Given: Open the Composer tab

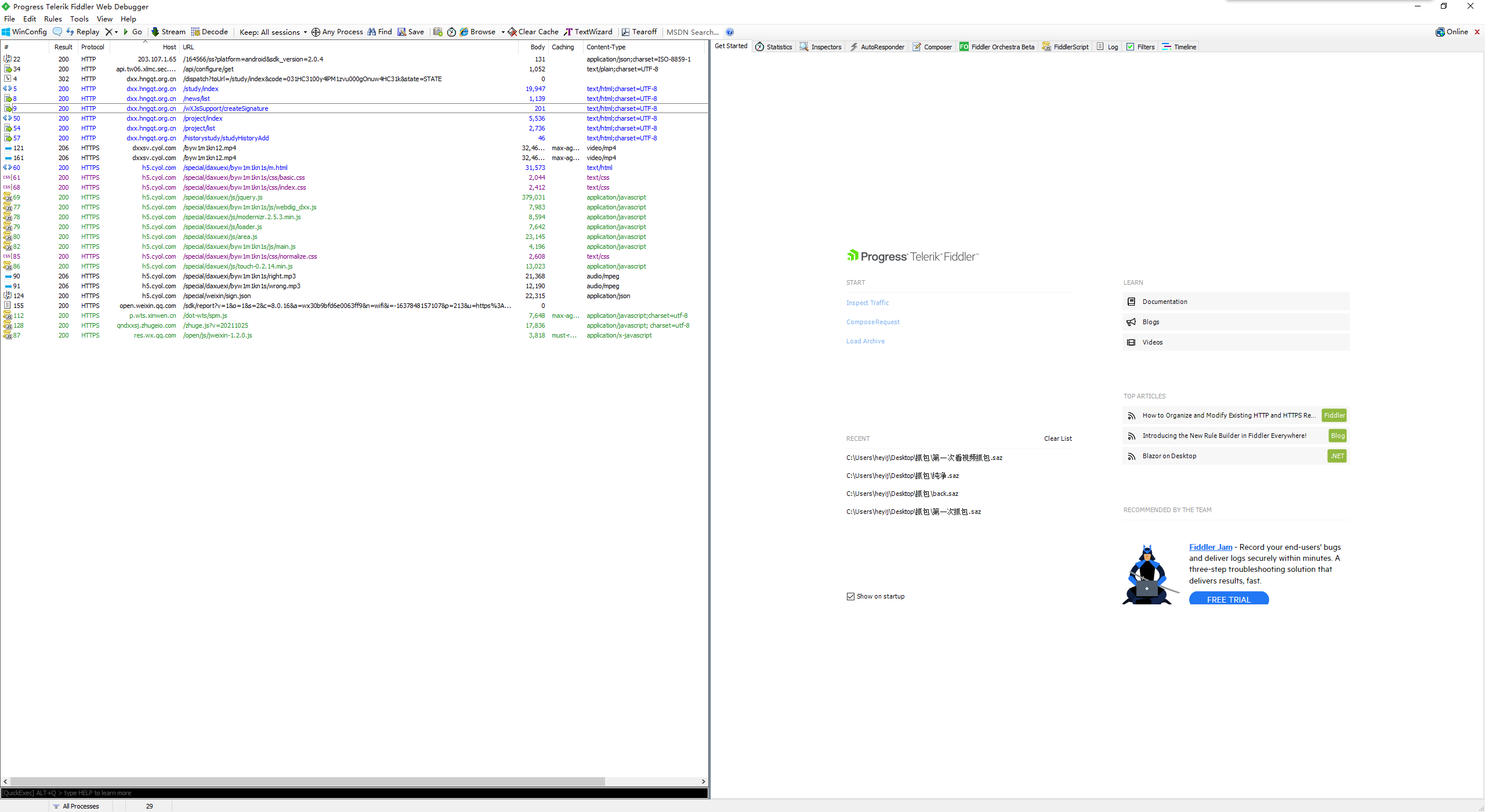Looking at the screenshot, I should (932, 47).
